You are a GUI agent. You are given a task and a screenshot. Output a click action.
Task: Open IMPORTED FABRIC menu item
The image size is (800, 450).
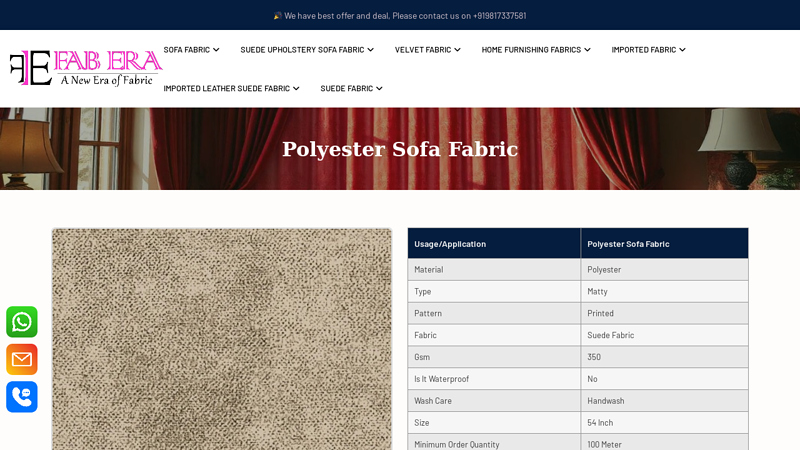[x=644, y=49]
